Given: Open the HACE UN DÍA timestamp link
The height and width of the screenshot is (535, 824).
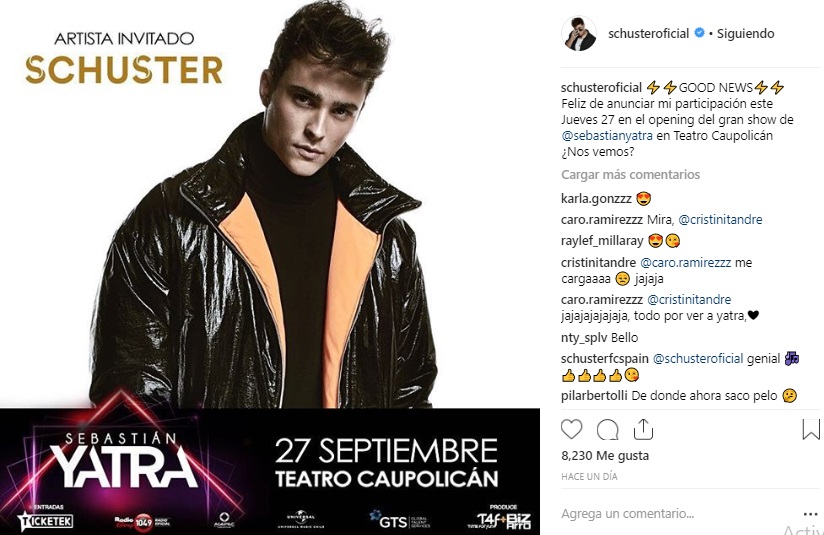Looking at the screenshot, I should [589, 477].
